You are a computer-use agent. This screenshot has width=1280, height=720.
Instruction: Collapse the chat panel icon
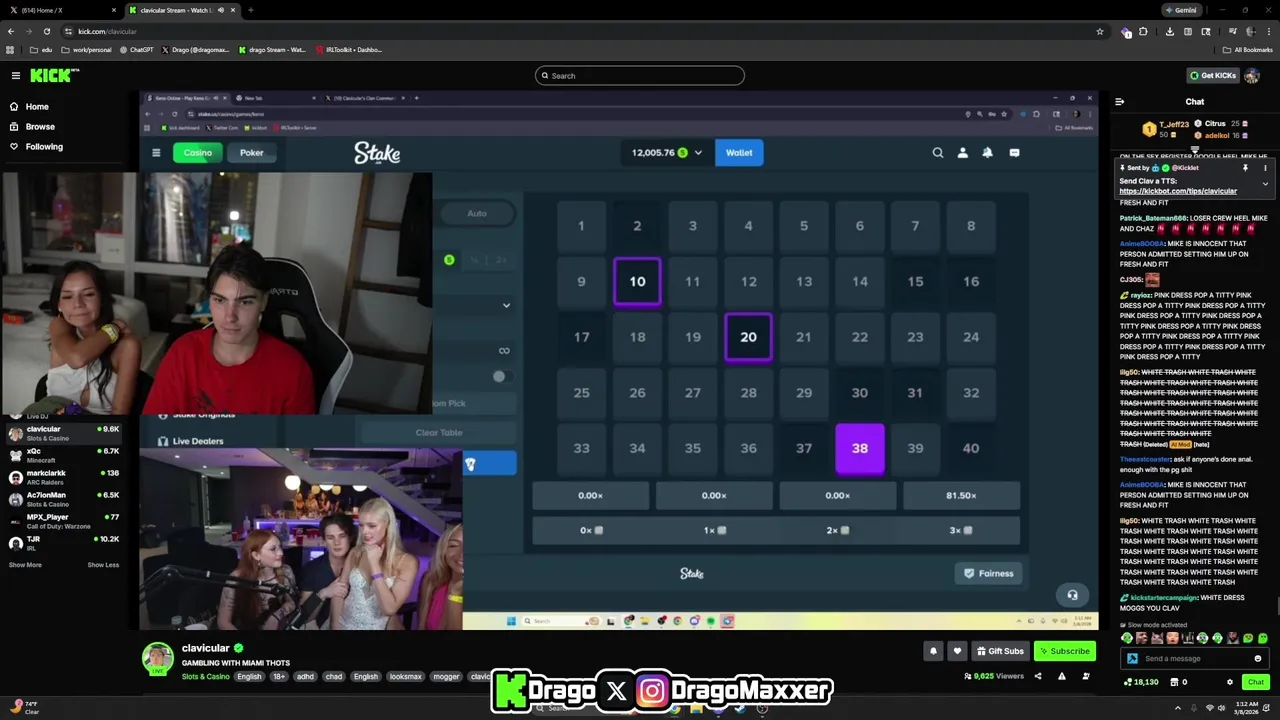tap(1119, 101)
